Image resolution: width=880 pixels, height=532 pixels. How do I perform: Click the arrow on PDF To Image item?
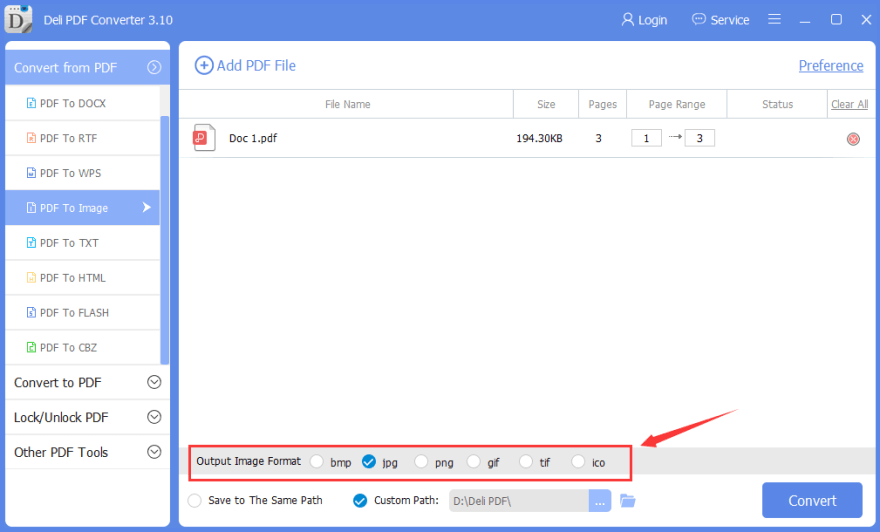tap(146, 207)
